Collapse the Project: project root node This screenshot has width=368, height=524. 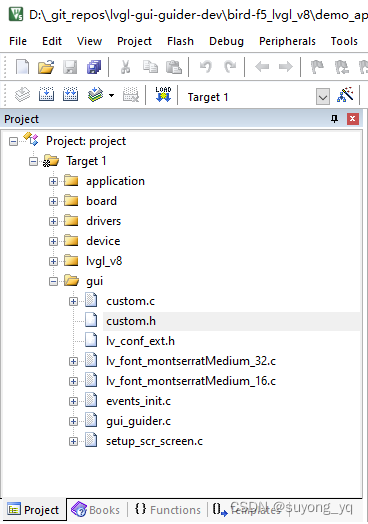[x=13, y=142]
